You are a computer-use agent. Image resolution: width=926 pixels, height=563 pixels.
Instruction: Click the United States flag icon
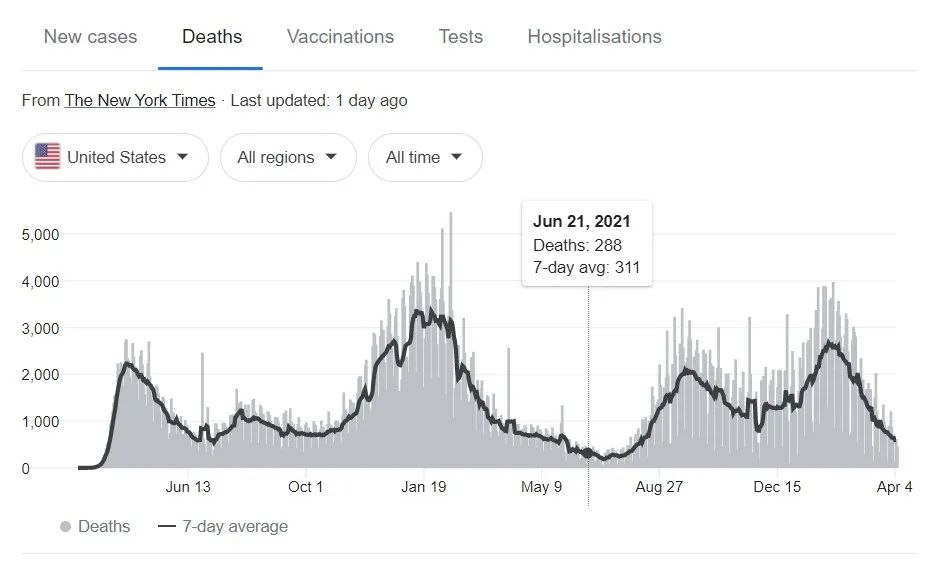[x=47, y=157]
